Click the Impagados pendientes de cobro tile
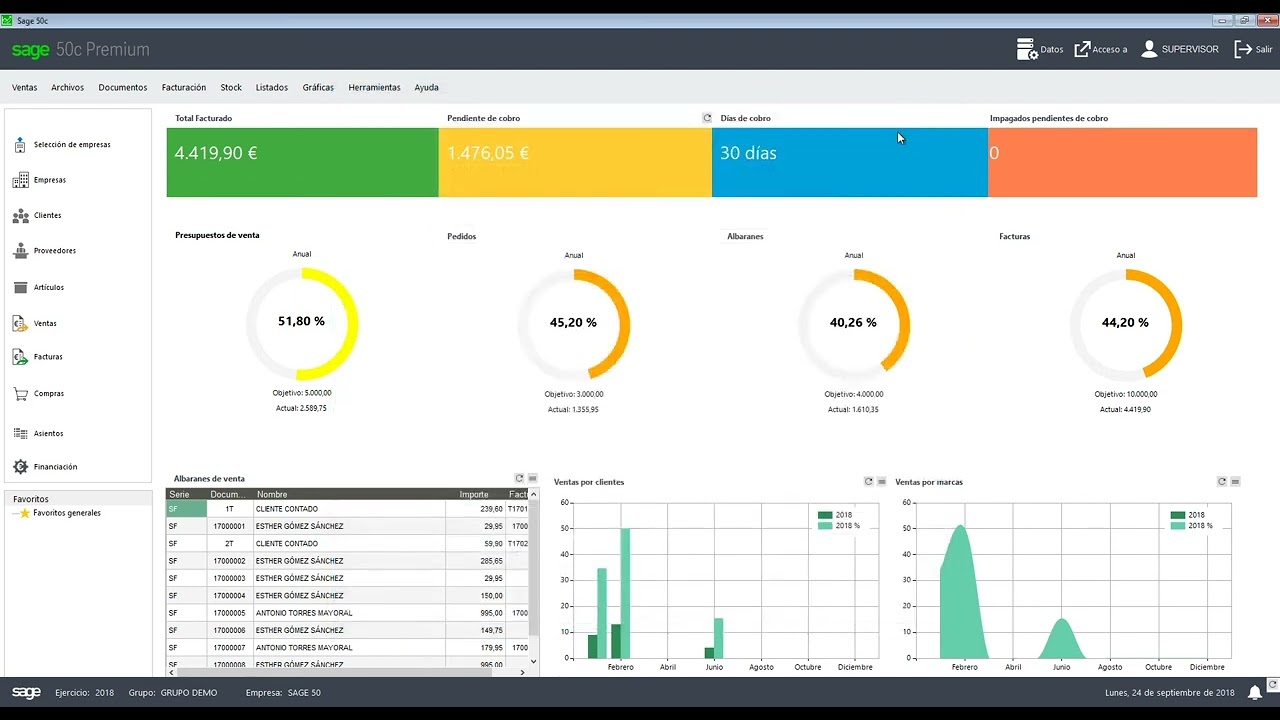This screenshot has height=720, width=1280. (1122, 162)
